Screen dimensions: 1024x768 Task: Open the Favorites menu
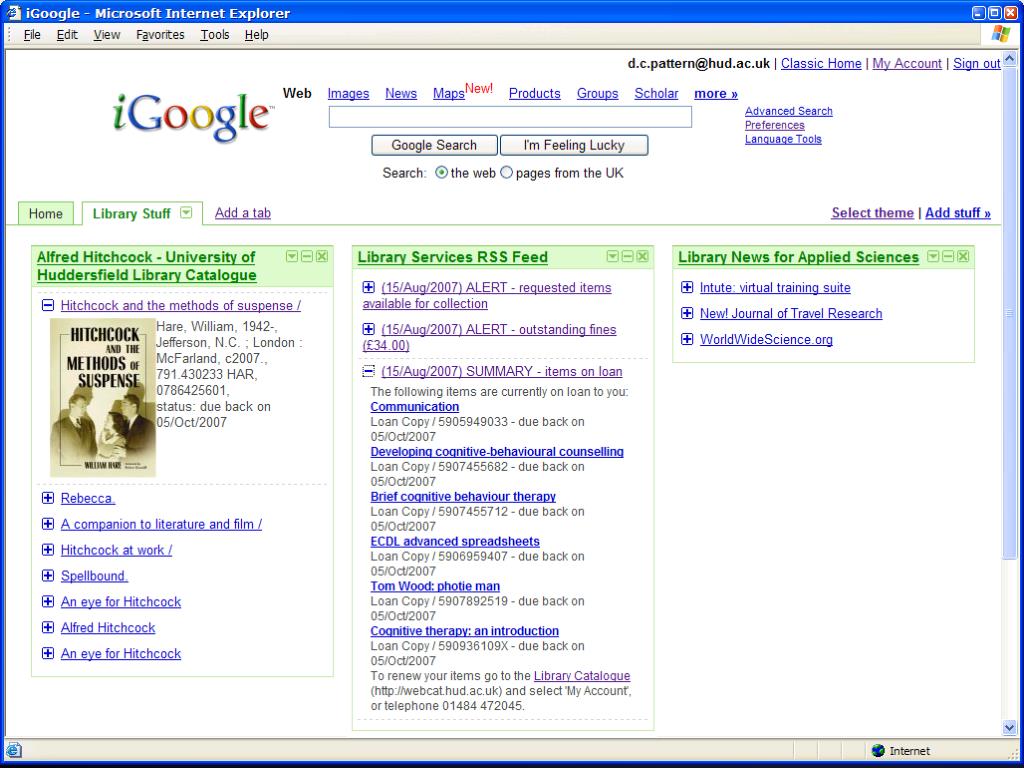click(x=160, y=35)
